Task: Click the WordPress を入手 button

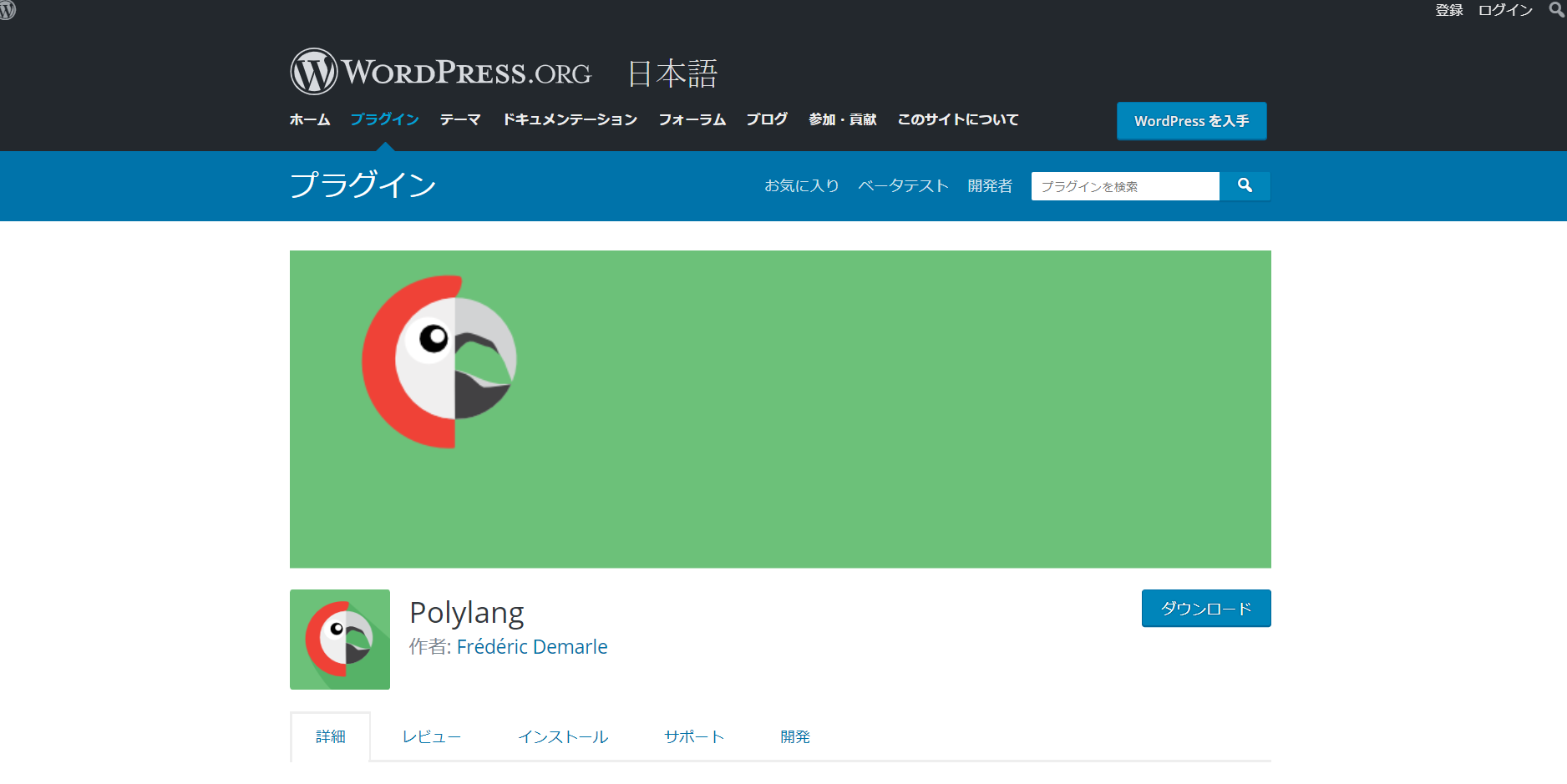Action: click(1191, 121)
